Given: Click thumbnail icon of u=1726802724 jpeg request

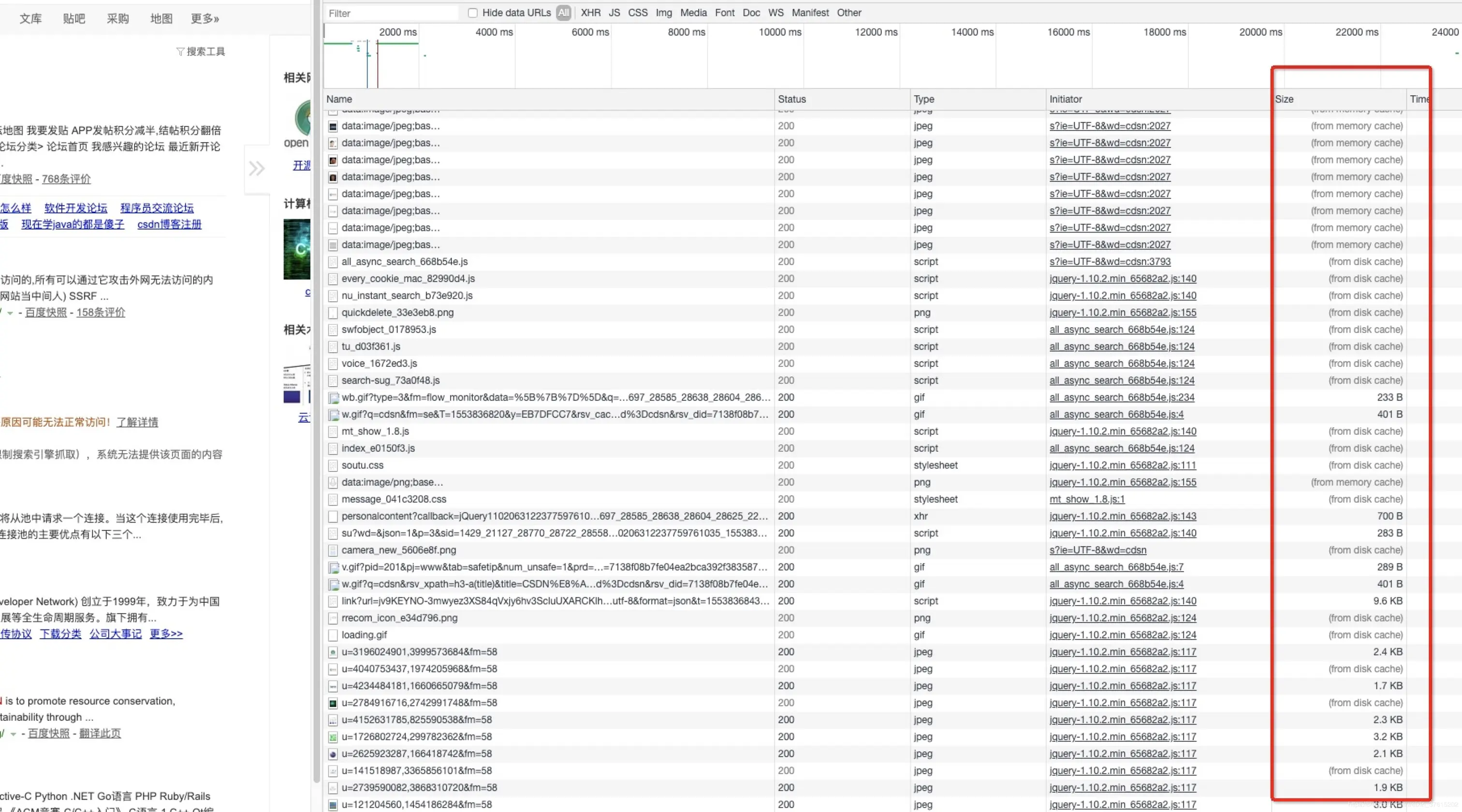Looking at the screenshot, I should (333, 737).
